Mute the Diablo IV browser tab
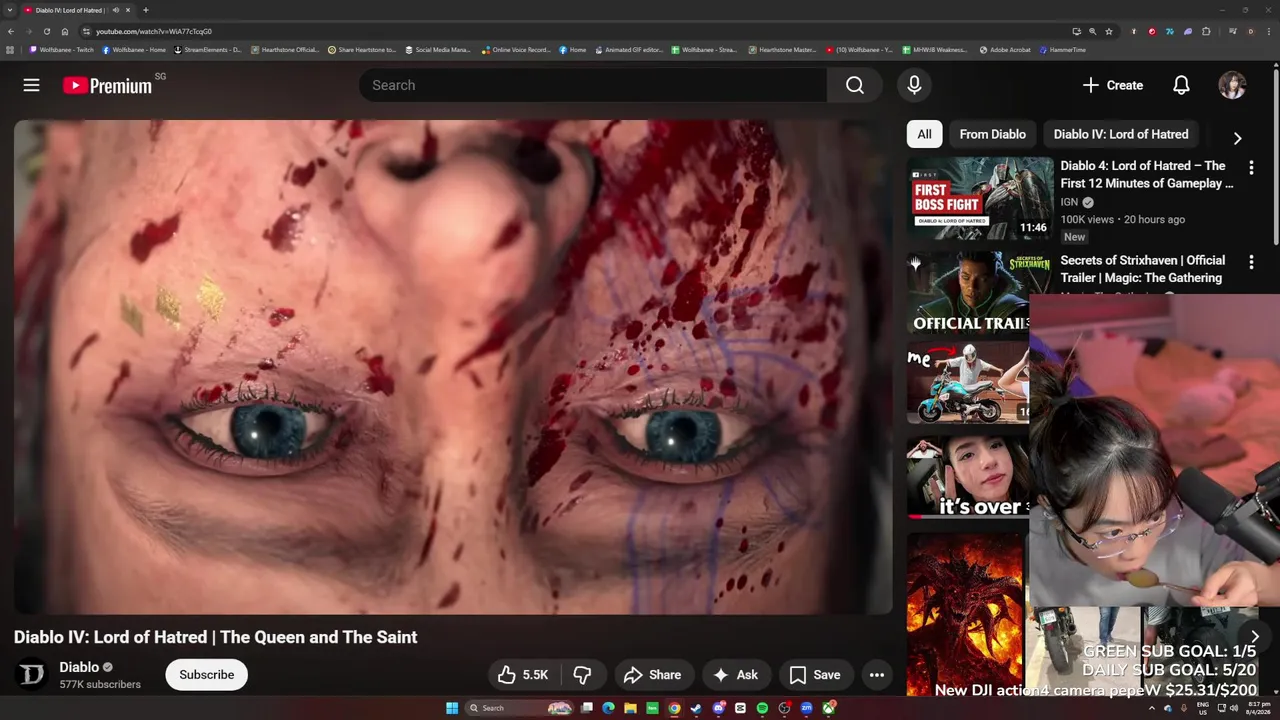Image resolution: width=1280 pixels, height=720 pixels. point(117,10)
